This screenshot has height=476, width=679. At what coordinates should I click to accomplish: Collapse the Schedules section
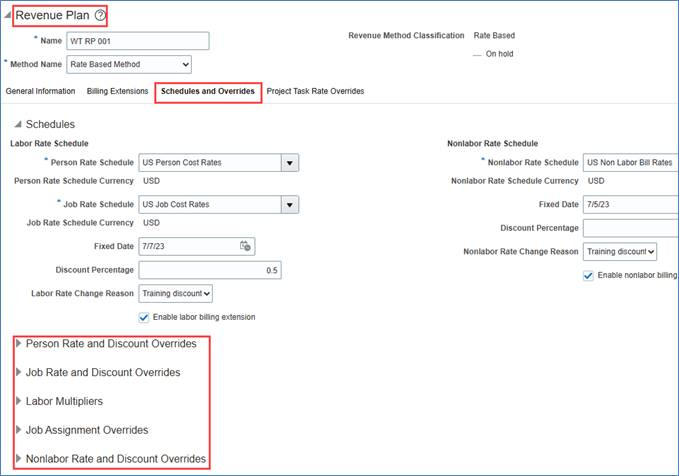18,124
